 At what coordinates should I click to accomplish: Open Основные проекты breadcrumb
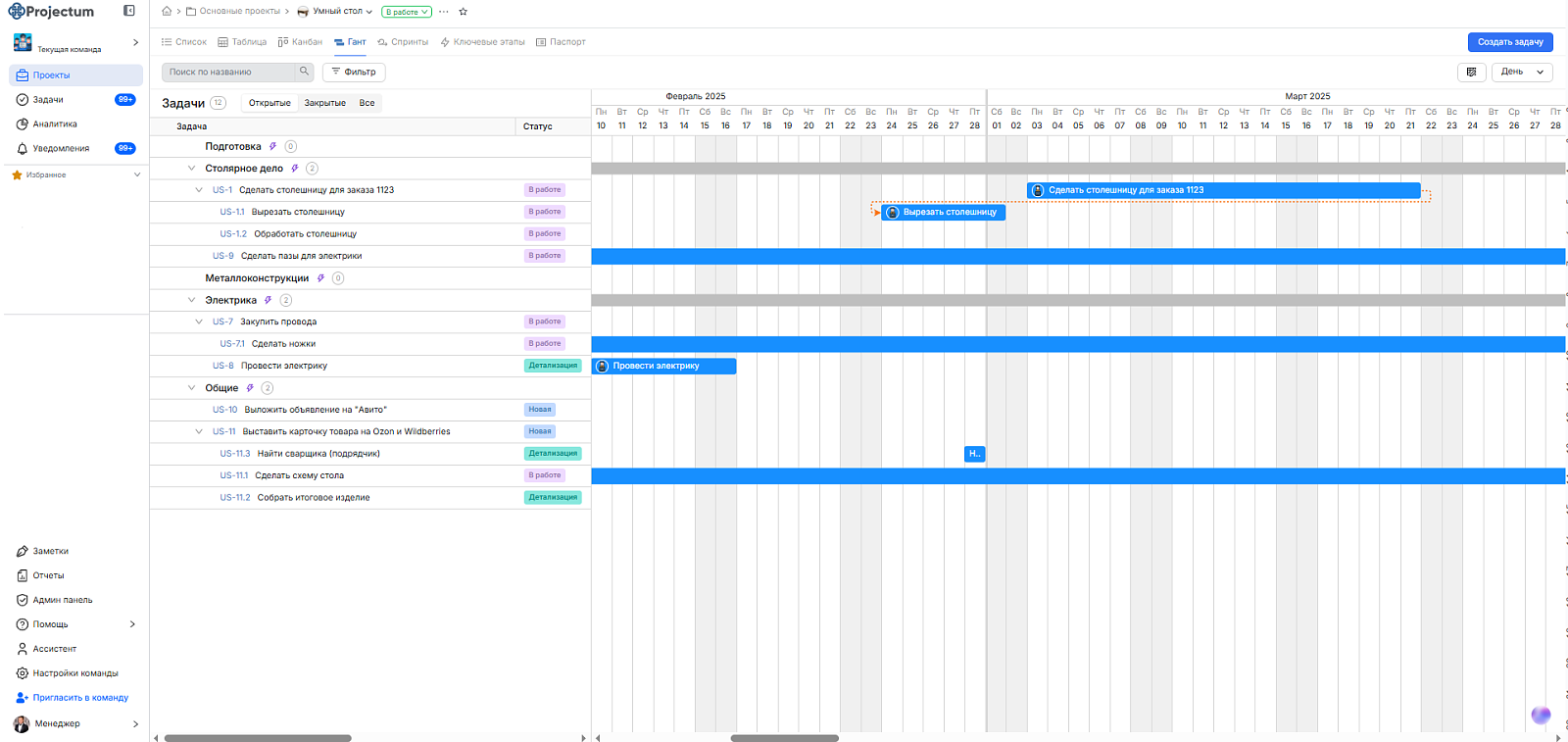pyautogui.click(x=233, y=12)
